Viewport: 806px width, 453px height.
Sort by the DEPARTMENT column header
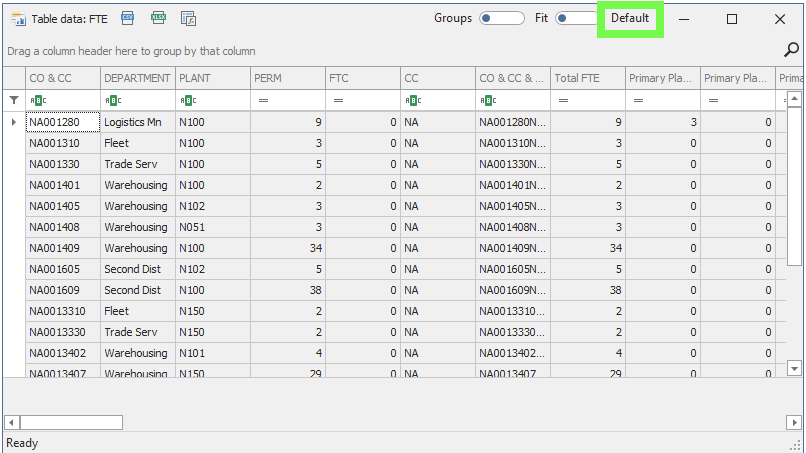pos(137,78)
